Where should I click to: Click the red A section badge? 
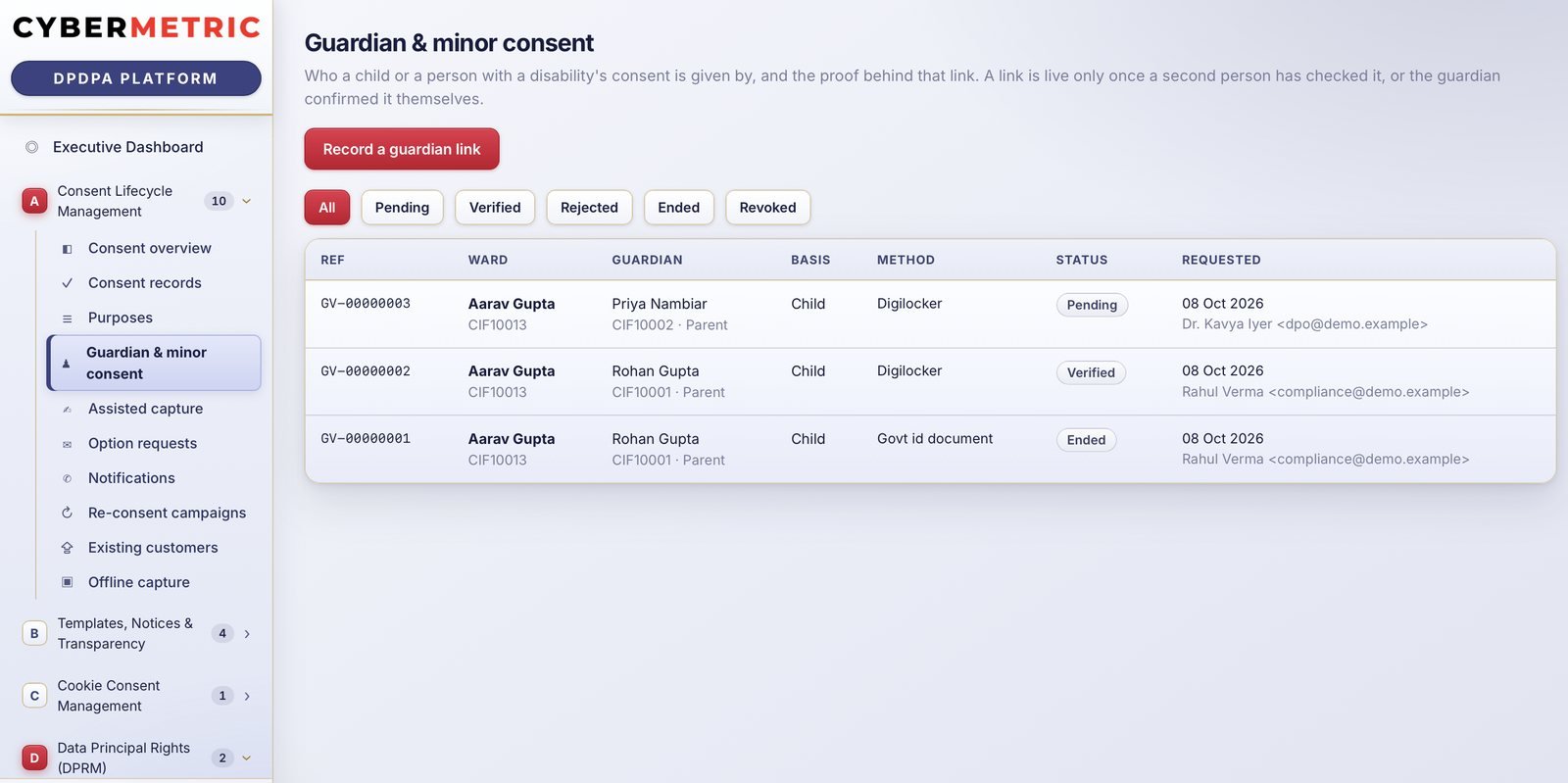[34, 201]
